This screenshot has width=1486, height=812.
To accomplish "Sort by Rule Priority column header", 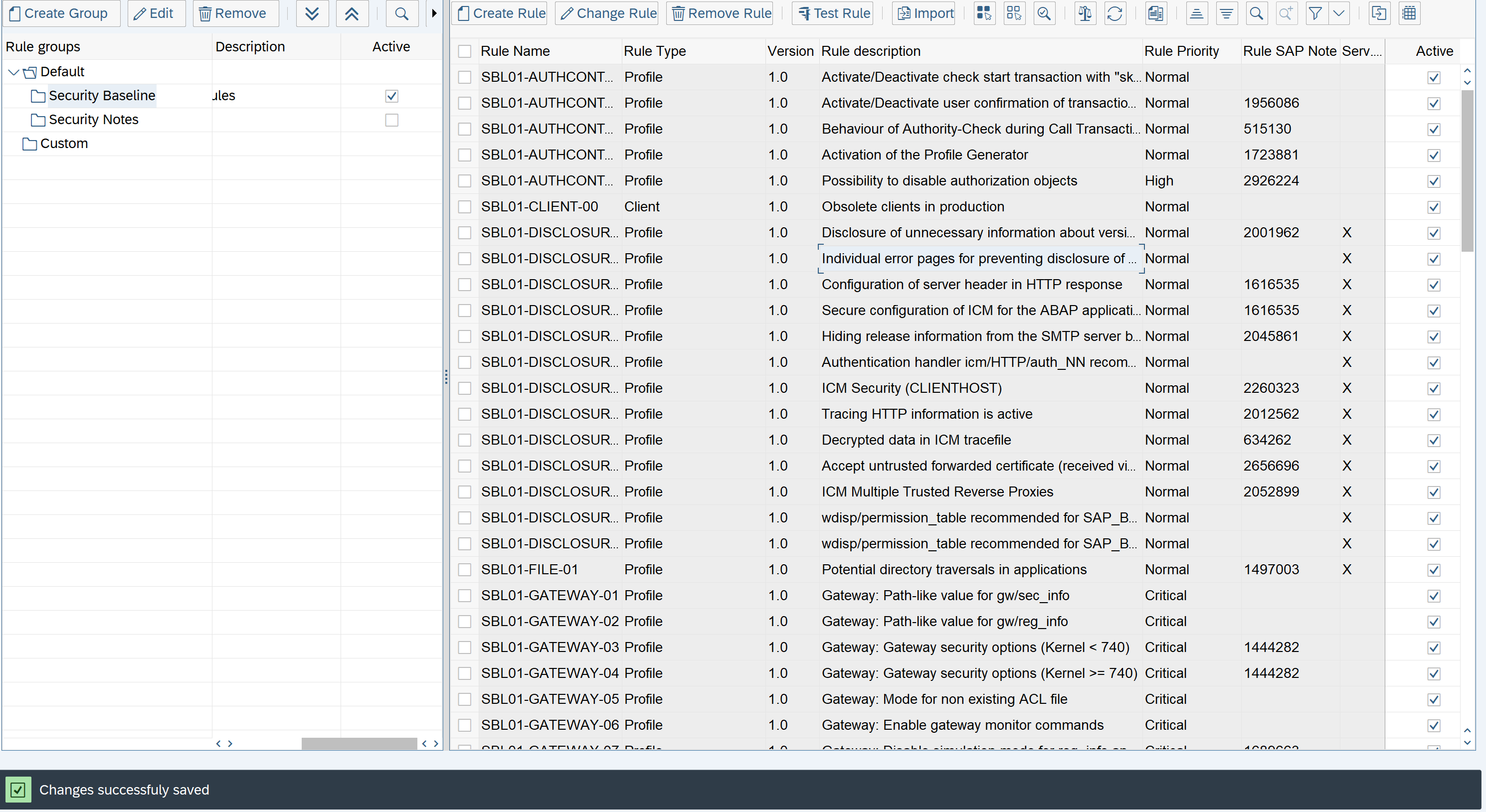I will 1181,51.
